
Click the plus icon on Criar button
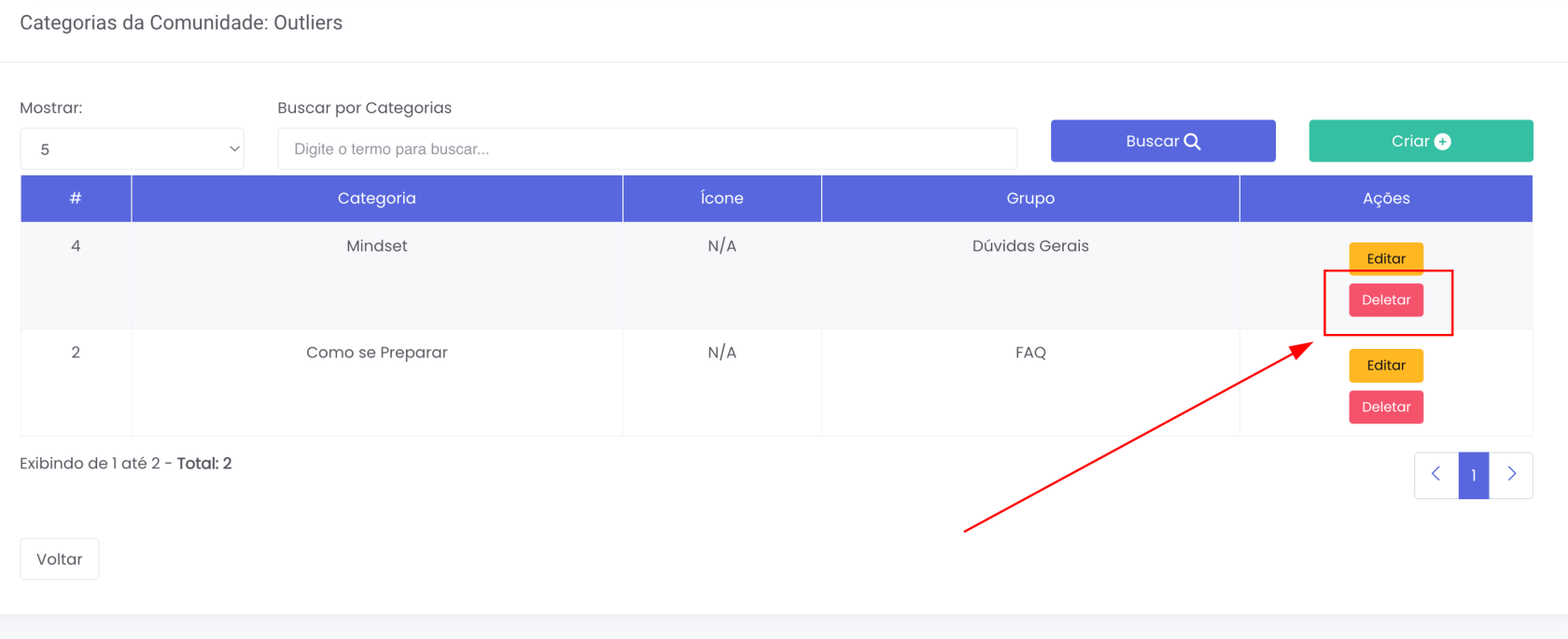point(1443,142)
